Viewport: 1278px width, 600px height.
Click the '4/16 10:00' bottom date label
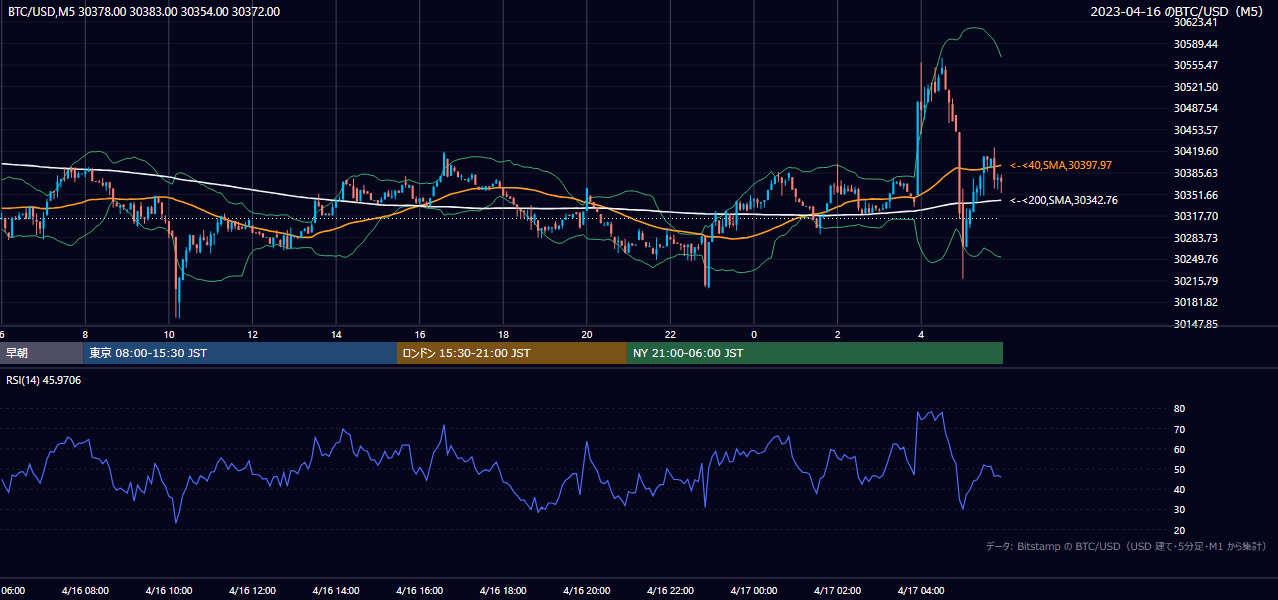169,591
